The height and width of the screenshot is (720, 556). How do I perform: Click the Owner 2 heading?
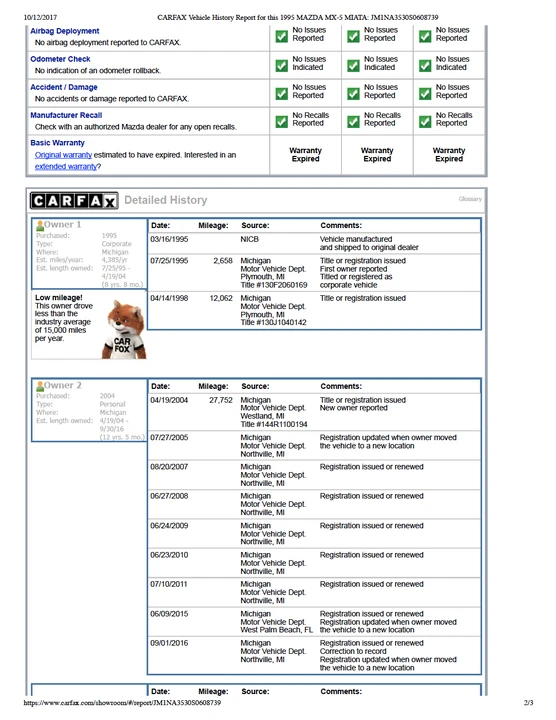coord(62,385)
